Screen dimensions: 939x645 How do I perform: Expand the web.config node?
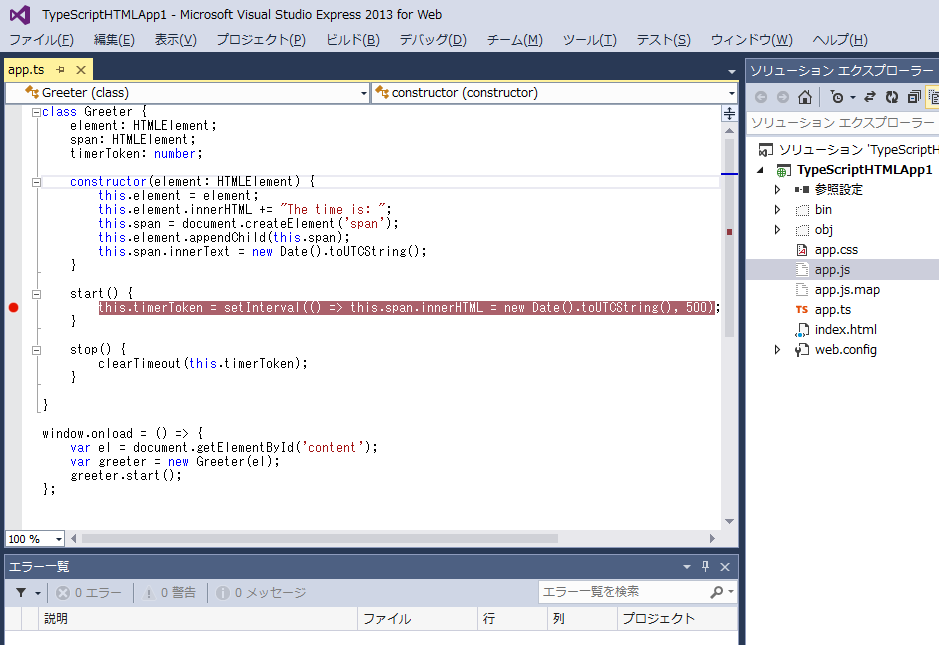tap(777, 350)
